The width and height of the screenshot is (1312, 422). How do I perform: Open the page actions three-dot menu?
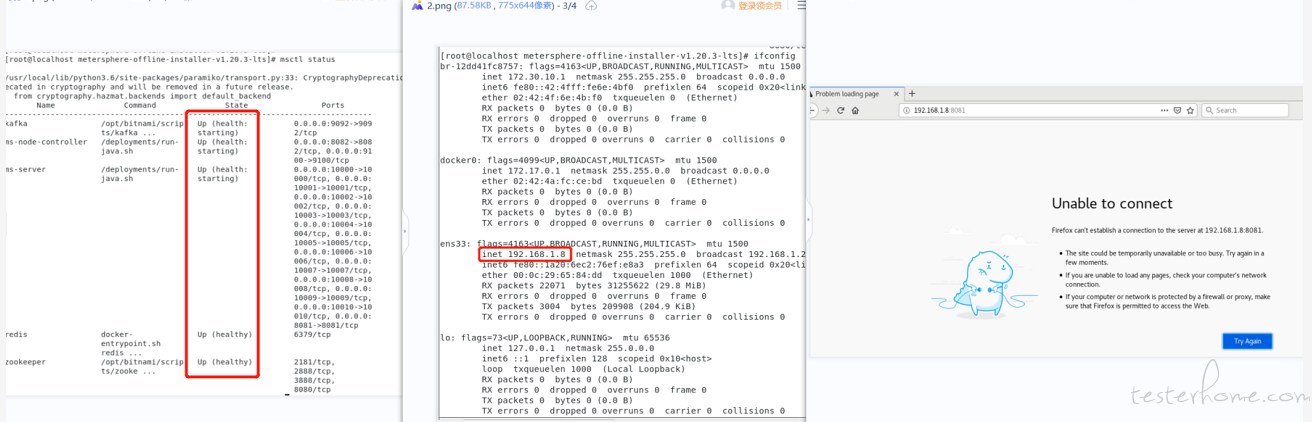tap(1164, 110)
